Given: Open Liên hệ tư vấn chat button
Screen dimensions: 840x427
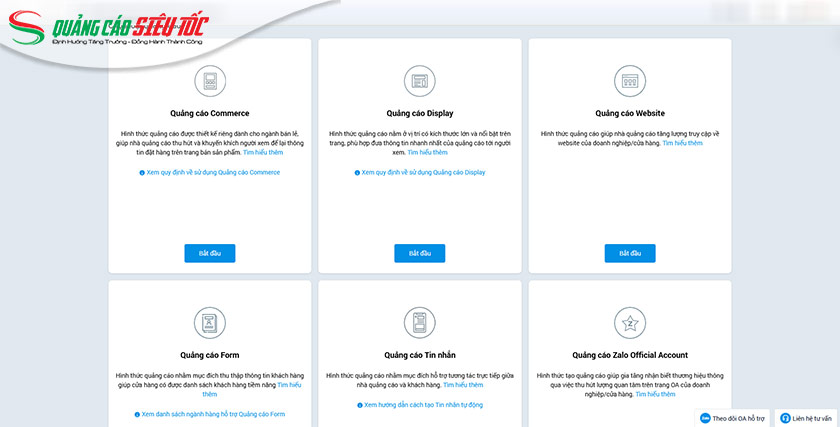Looking at the screenshot, I should click(806, 417).
